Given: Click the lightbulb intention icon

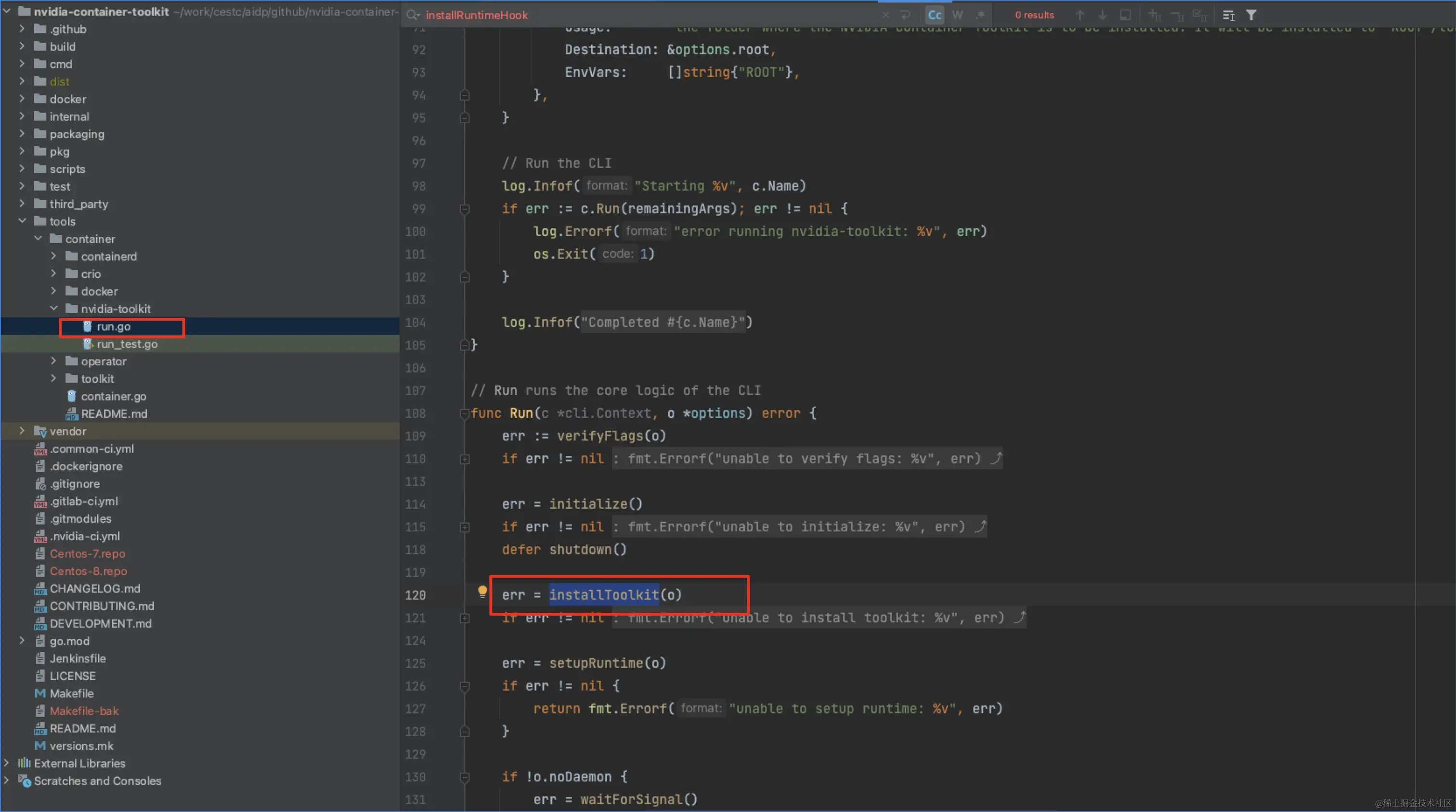Looking at the screenshot, I should 482,591.
